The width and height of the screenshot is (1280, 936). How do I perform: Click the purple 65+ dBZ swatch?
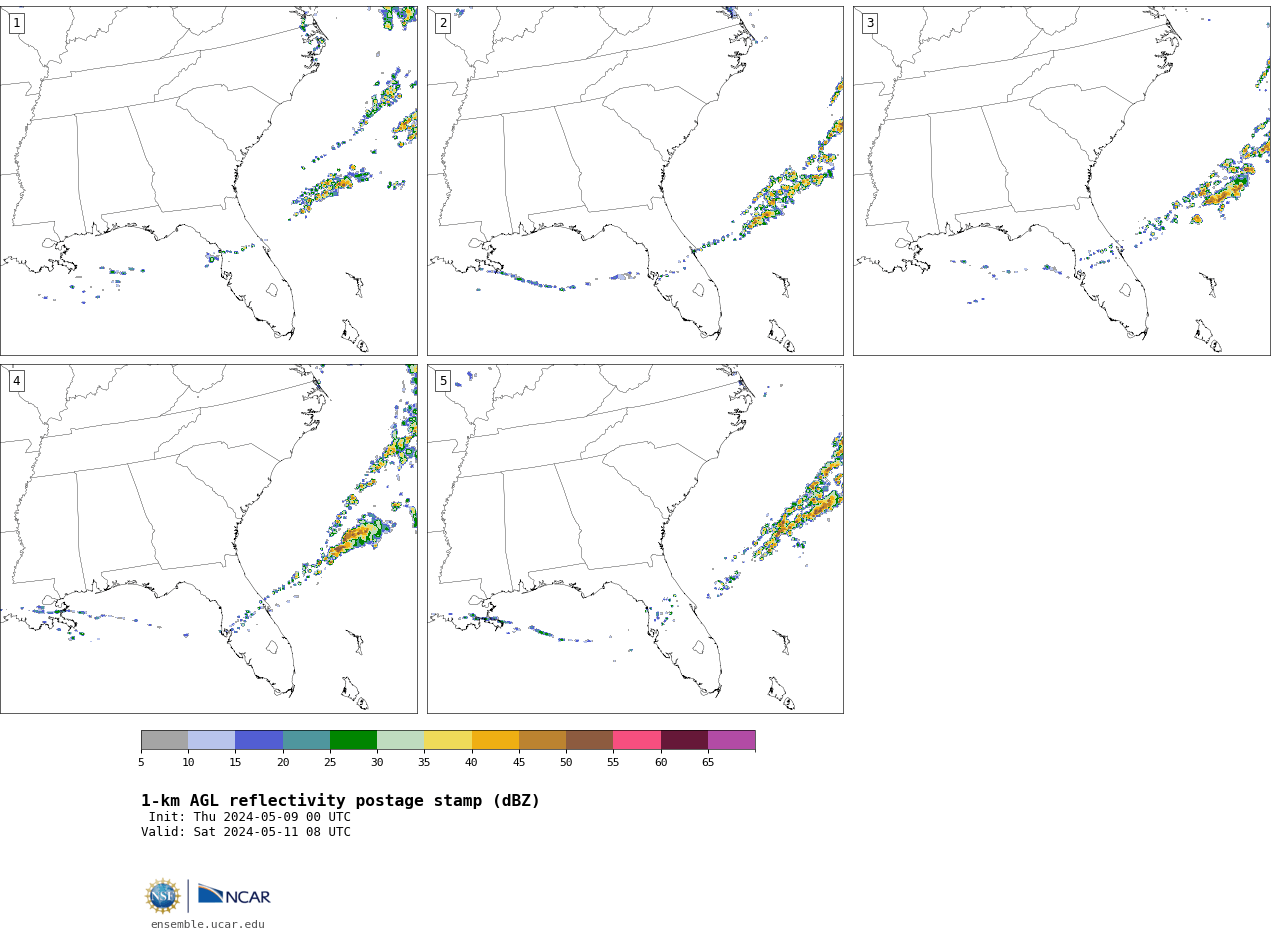tap(732, 740)
